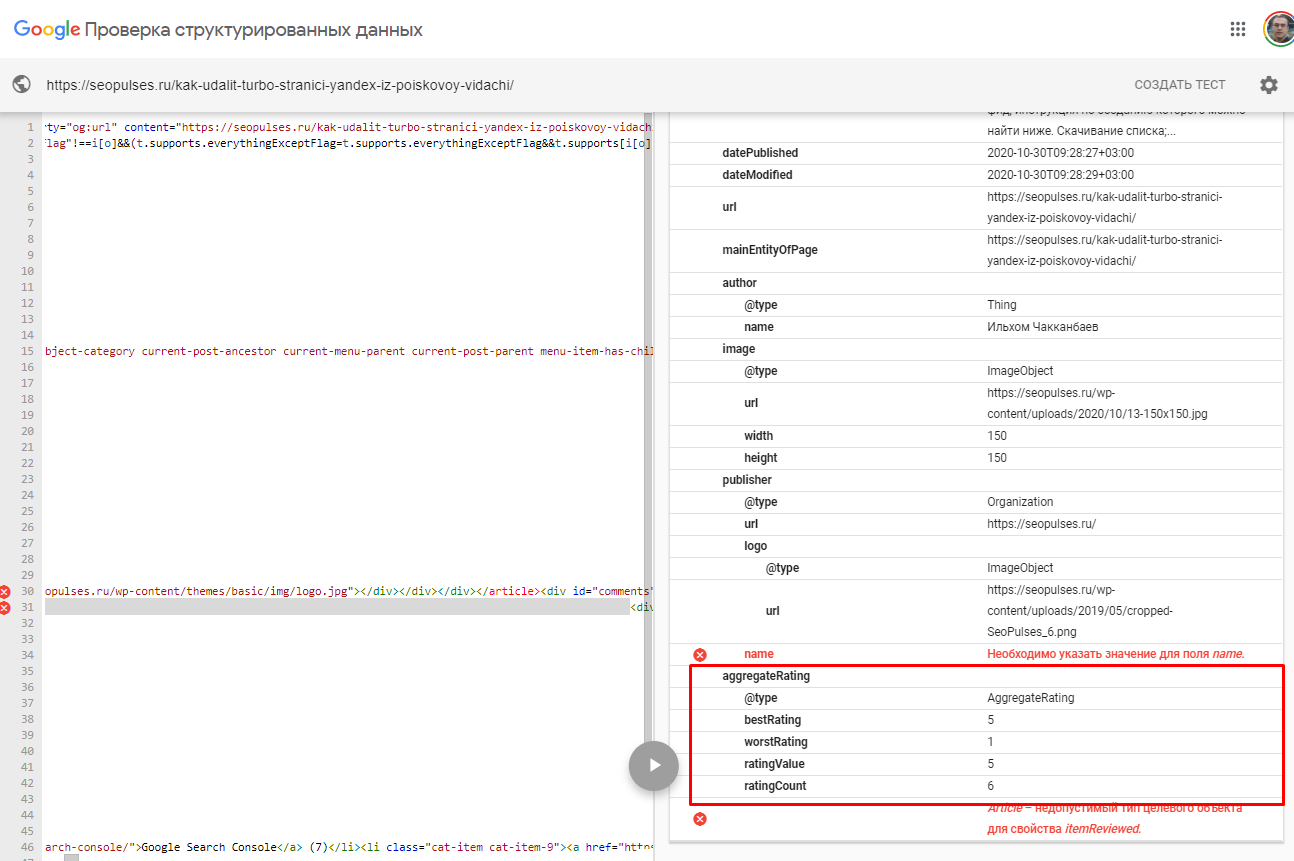The height and width of the screenshot is (861, 1294).
Task: Click the datePublished row
Action: coord(760,153)
